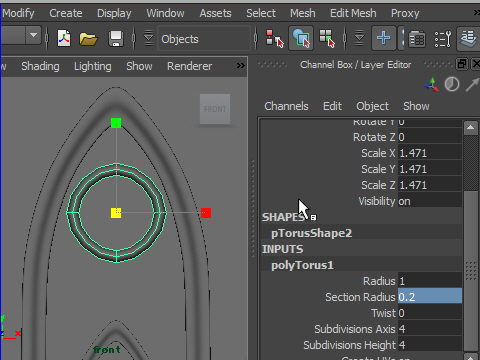Open the Modify menu
480x360 pixels.
coord(18,13)
